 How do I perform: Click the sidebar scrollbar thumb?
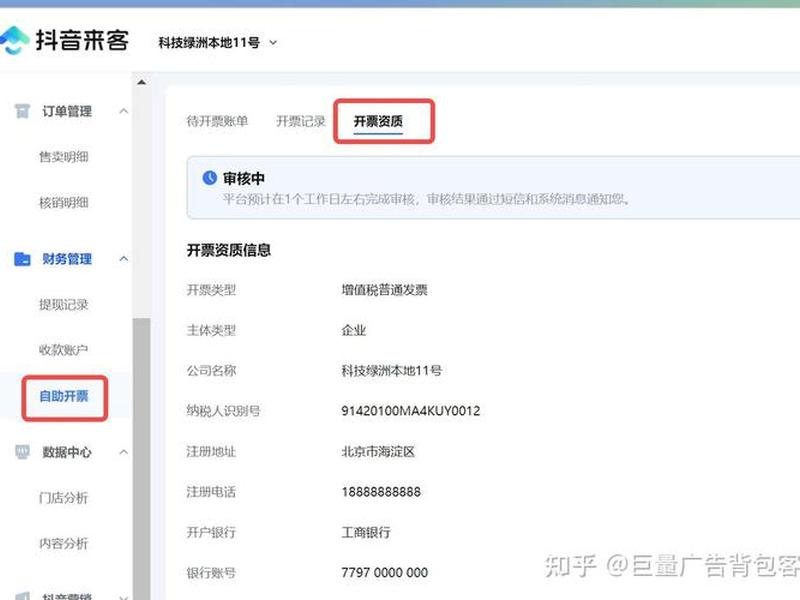[141, 459]
